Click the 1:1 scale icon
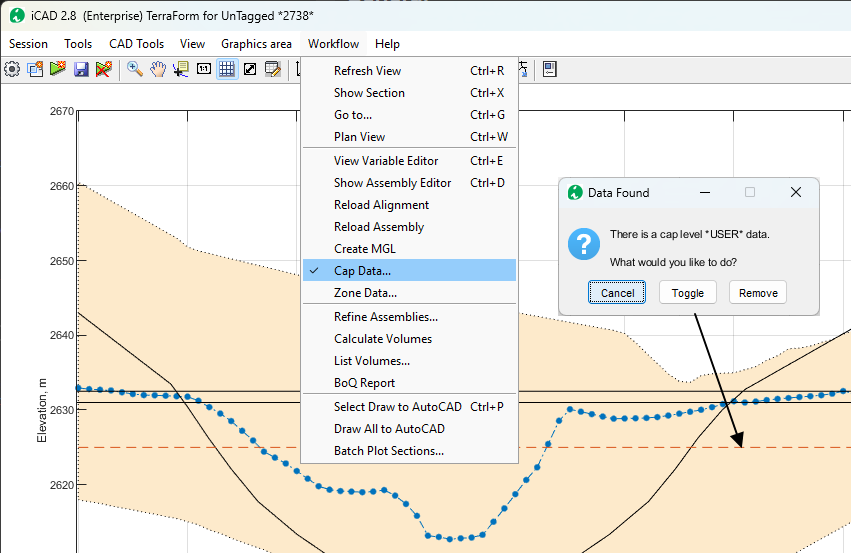This screenshot has width=851, height=553. point(204,70)
